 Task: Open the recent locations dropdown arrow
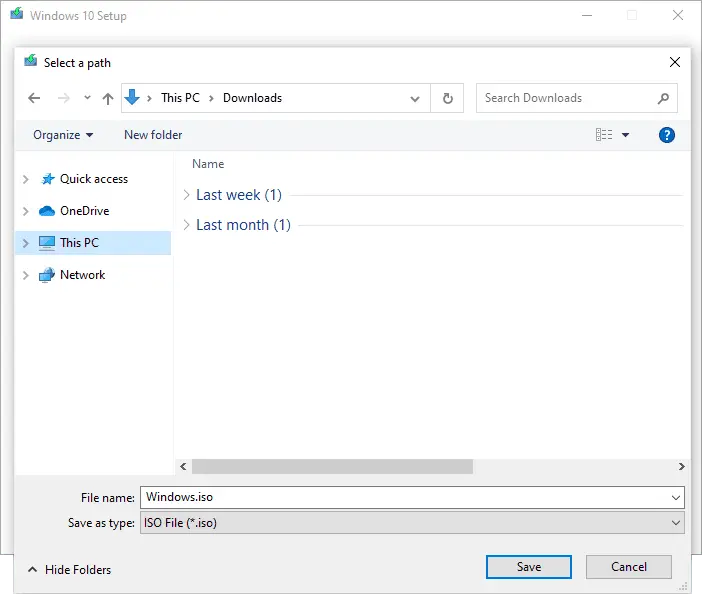(87, 98)
